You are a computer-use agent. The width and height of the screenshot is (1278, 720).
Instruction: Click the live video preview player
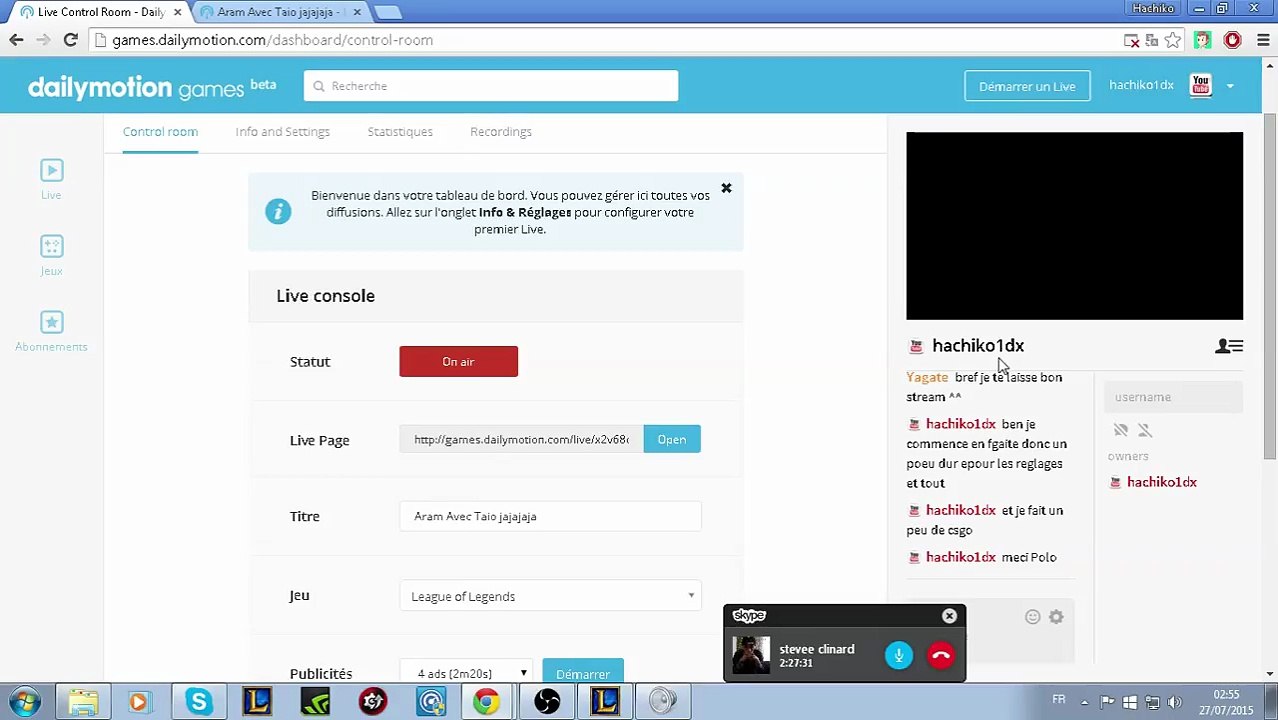(x=1075, y=226)
